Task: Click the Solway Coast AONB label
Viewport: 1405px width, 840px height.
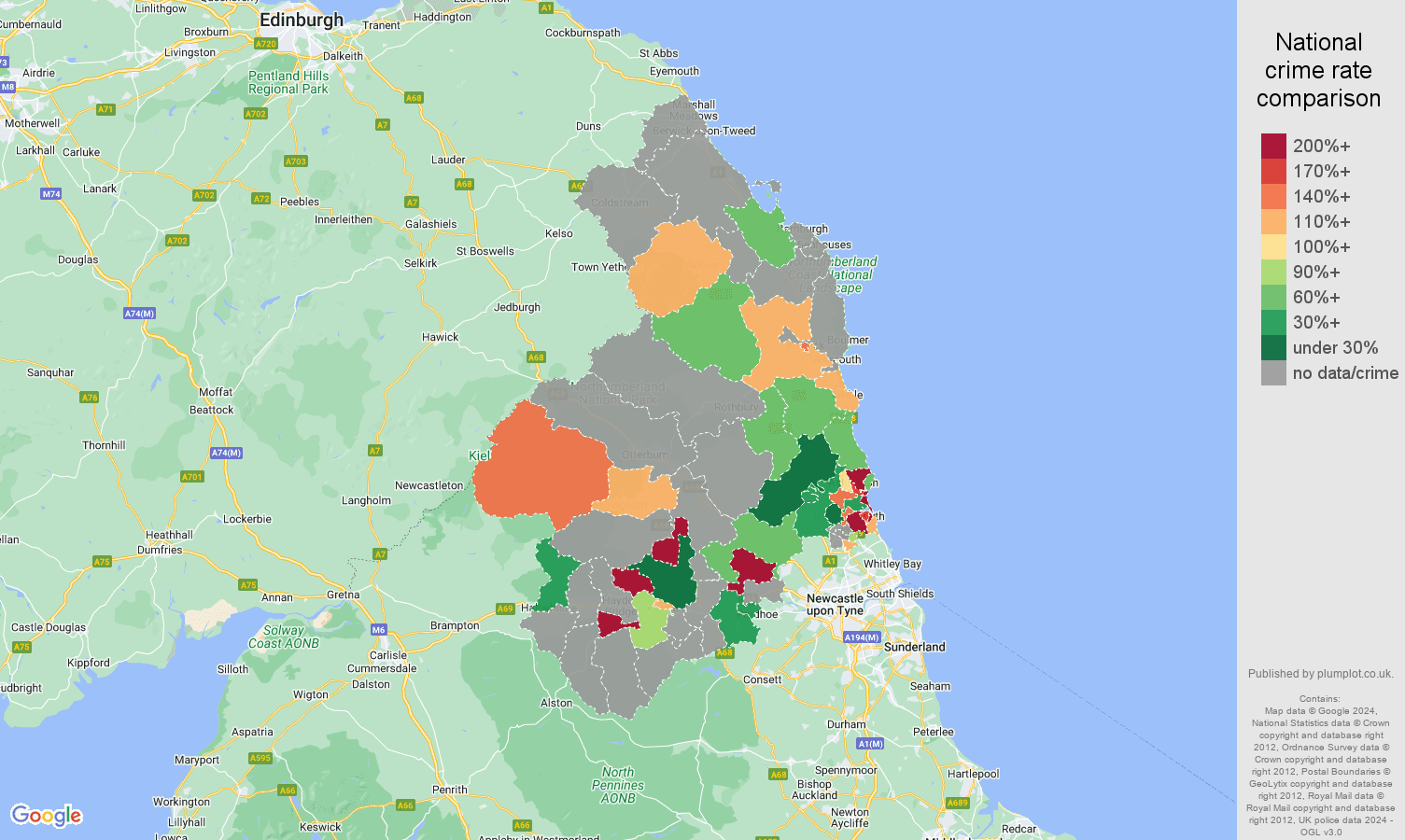Action: tap(284, 637)
